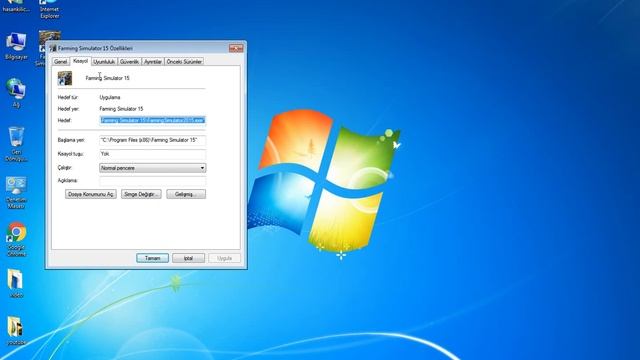640x360 pixels.
Task: Expand the Çalıştır Normal pencere dropdown
Action: click(152, 168)
